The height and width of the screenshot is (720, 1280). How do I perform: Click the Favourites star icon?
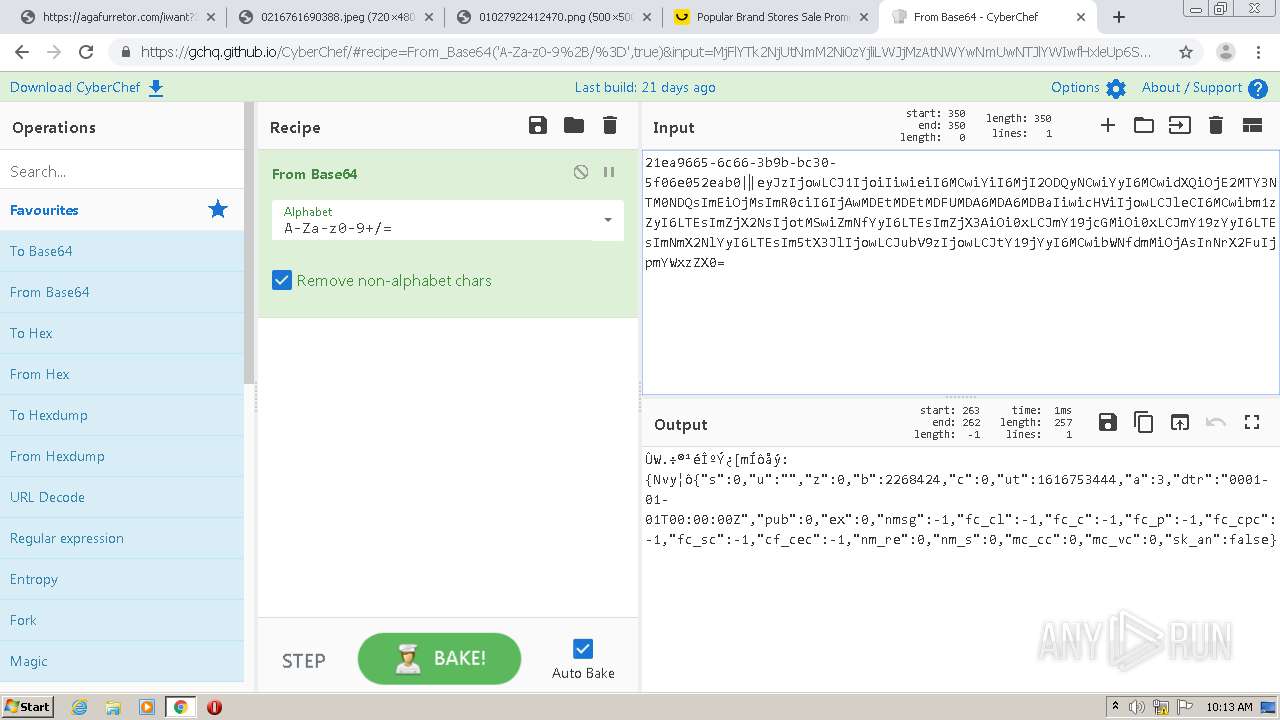(217, 209)
